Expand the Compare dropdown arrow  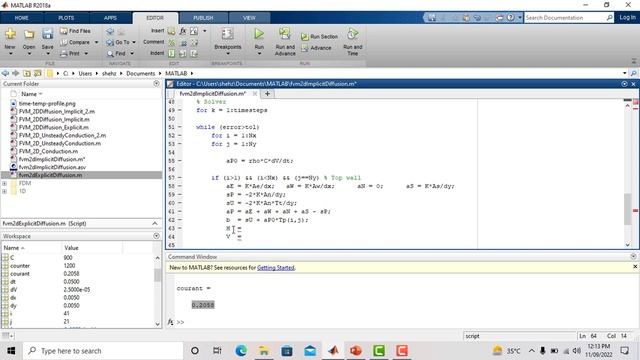tap(96, 42)
